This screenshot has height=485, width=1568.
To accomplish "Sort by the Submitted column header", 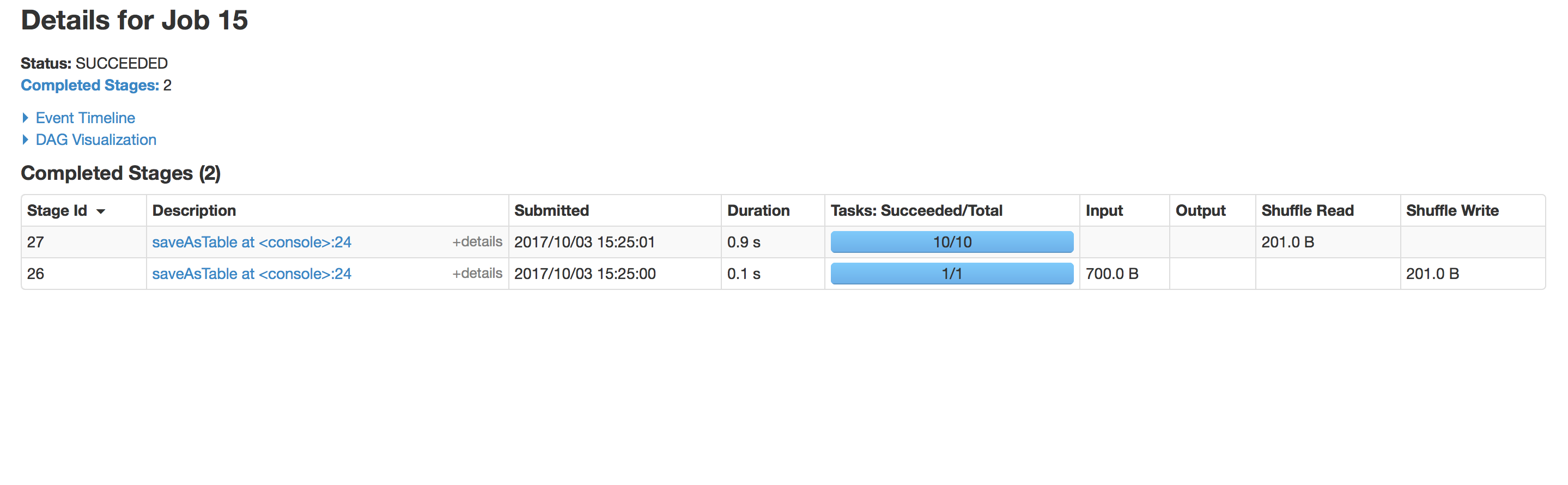I will pyautogui.click(x=551, y=210).
